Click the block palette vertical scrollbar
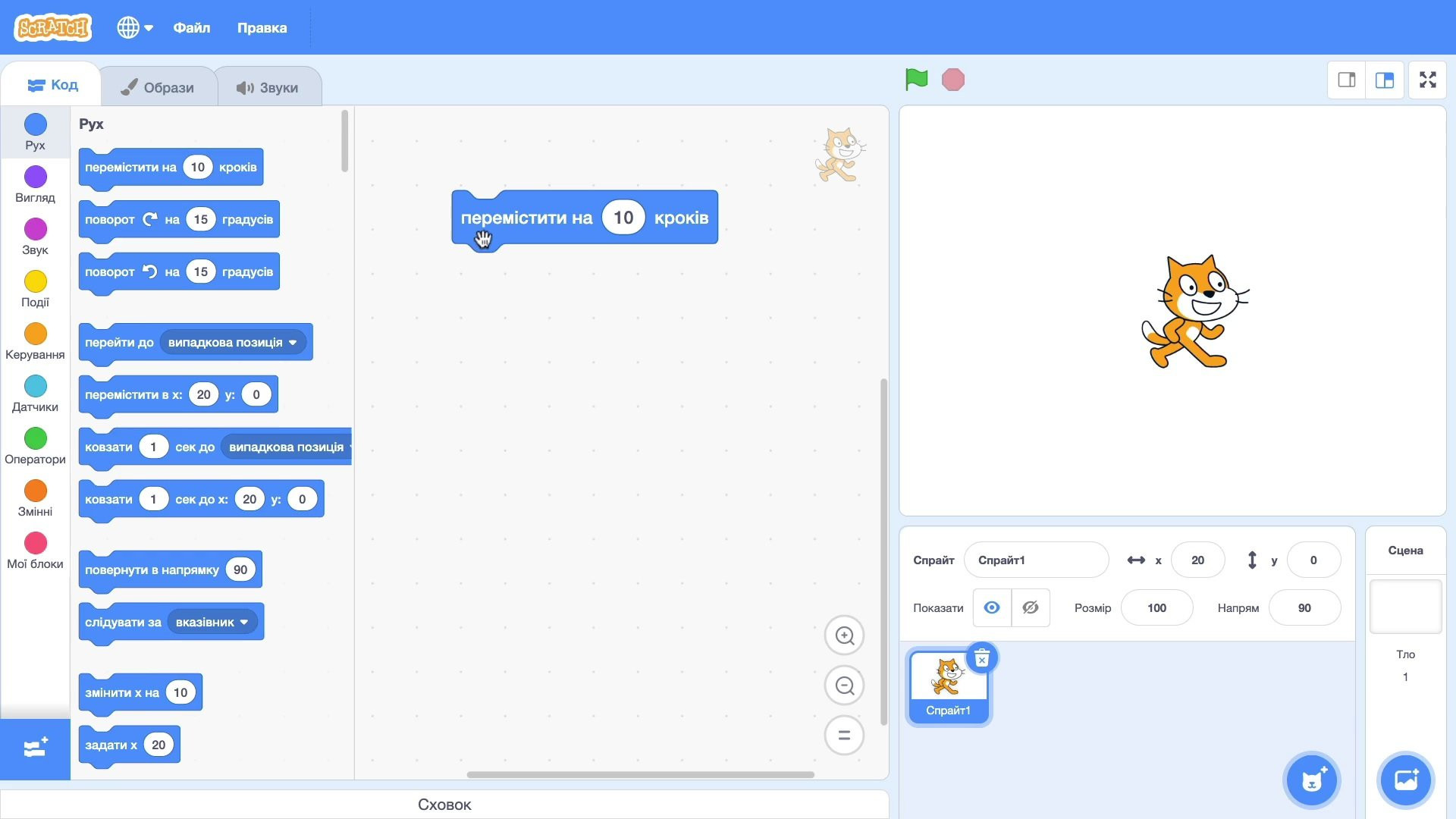 point(345,141)
